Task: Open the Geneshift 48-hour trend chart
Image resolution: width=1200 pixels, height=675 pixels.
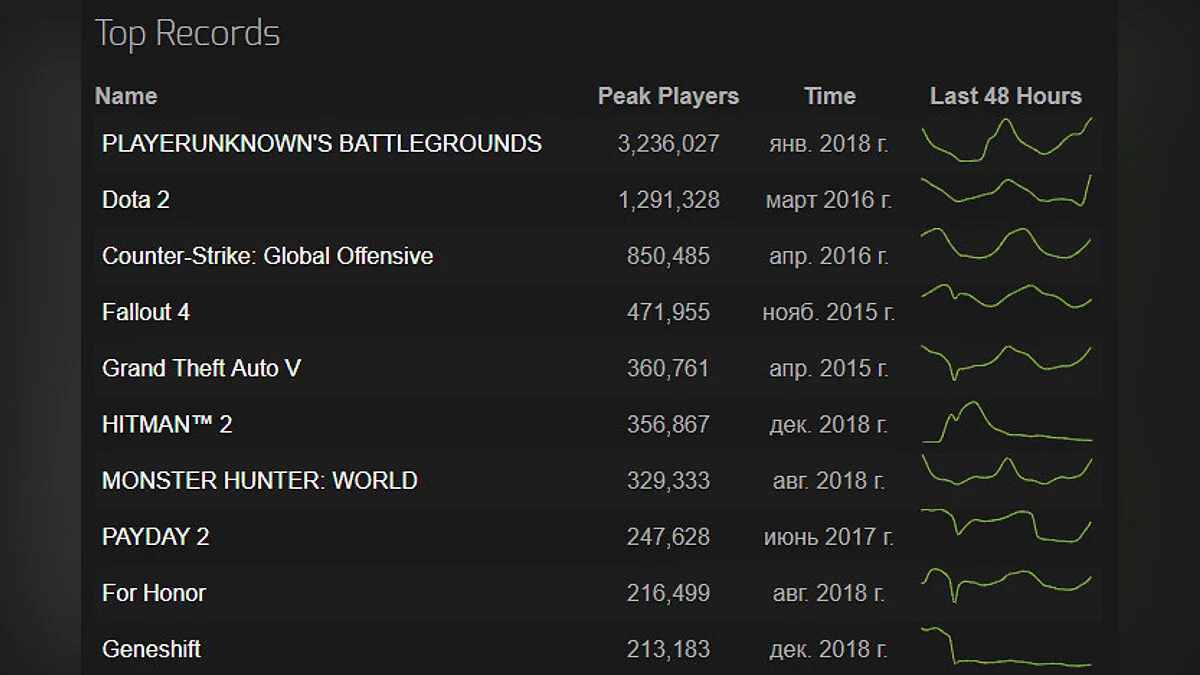Action: 1006,646
